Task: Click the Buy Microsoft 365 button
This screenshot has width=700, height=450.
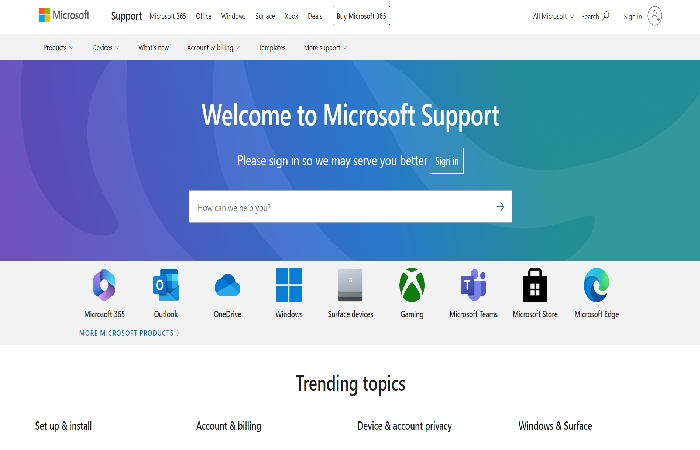Action: [x=361, y=16]
